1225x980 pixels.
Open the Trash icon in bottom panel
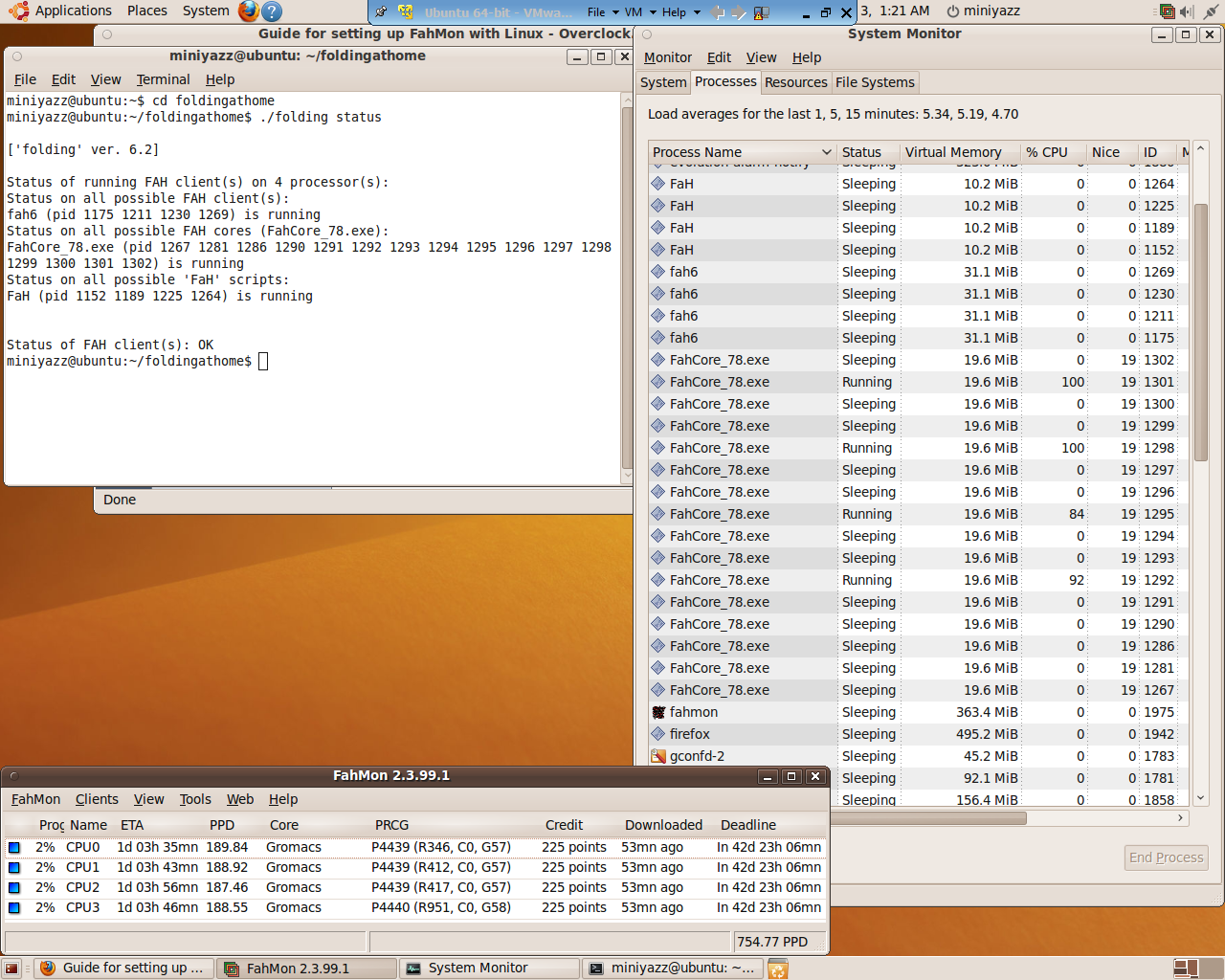click(778, 969)
